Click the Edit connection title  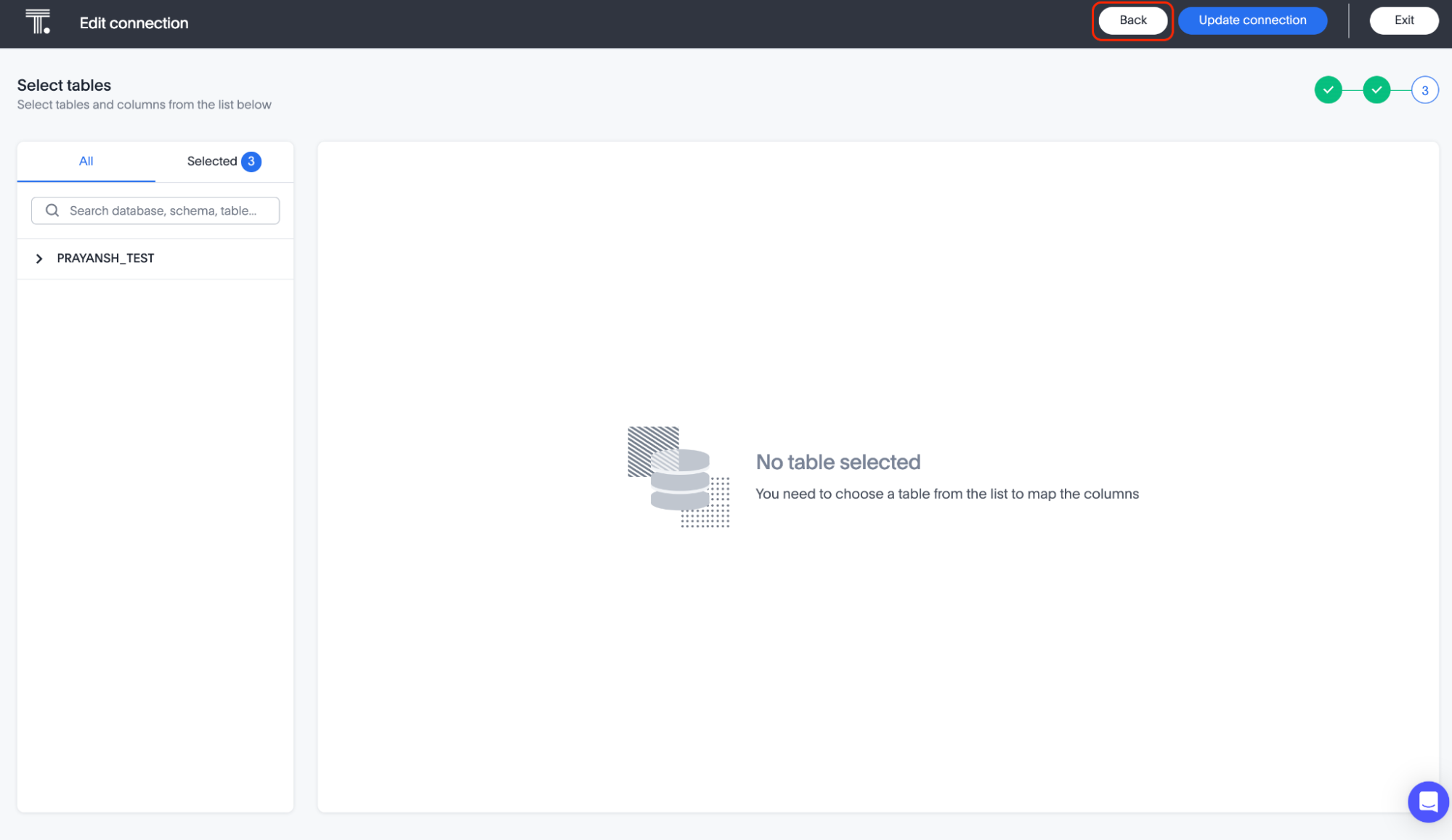[x=134, y=23]
